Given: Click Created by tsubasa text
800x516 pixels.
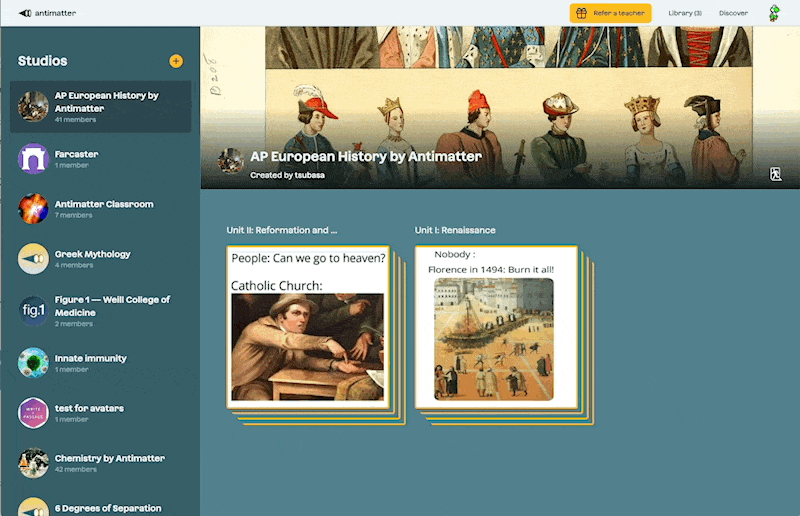Looking at the screenshot, I should [x=287, y=175].
